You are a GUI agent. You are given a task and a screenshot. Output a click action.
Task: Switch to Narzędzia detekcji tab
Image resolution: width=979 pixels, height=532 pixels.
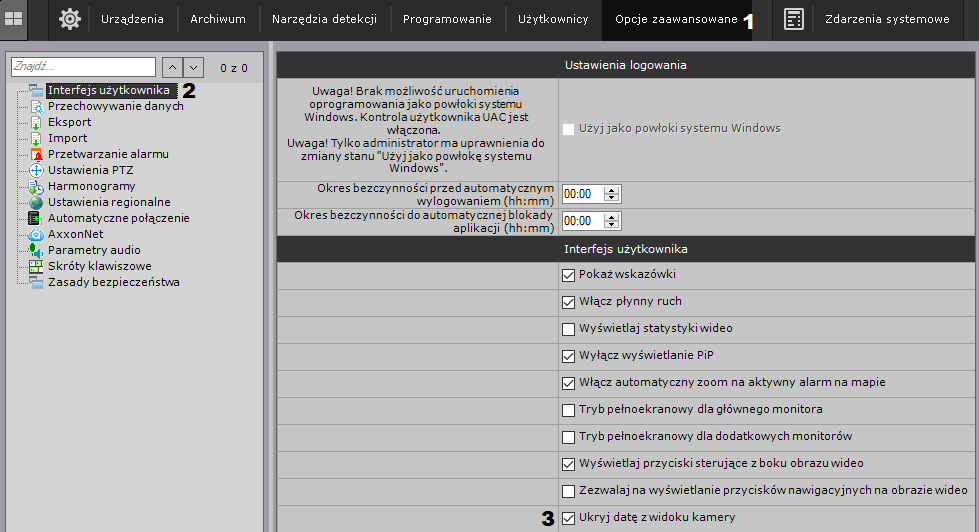(324, 19)
